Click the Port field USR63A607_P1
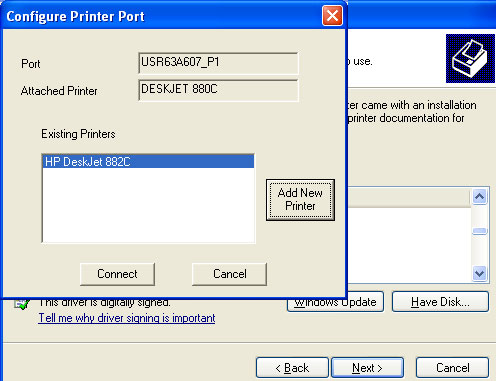 [218, 63]
